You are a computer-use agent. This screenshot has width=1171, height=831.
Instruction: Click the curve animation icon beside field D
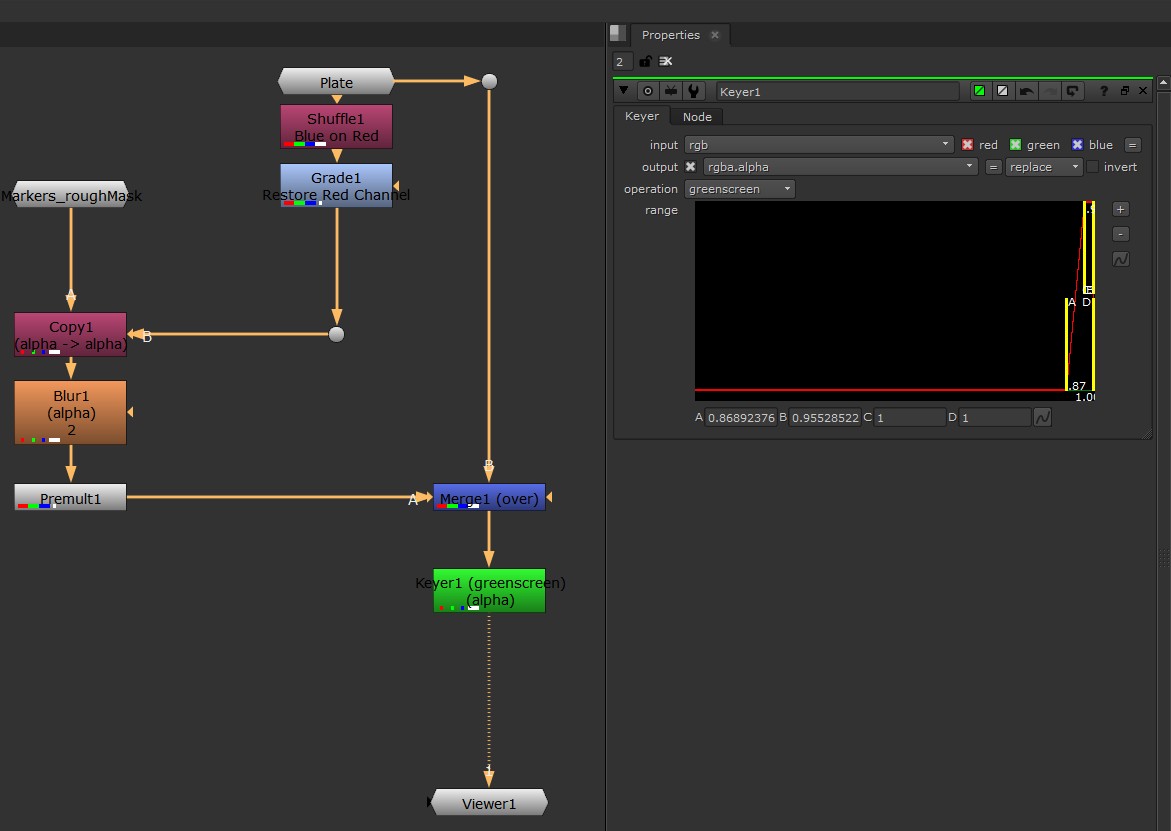1042,417
